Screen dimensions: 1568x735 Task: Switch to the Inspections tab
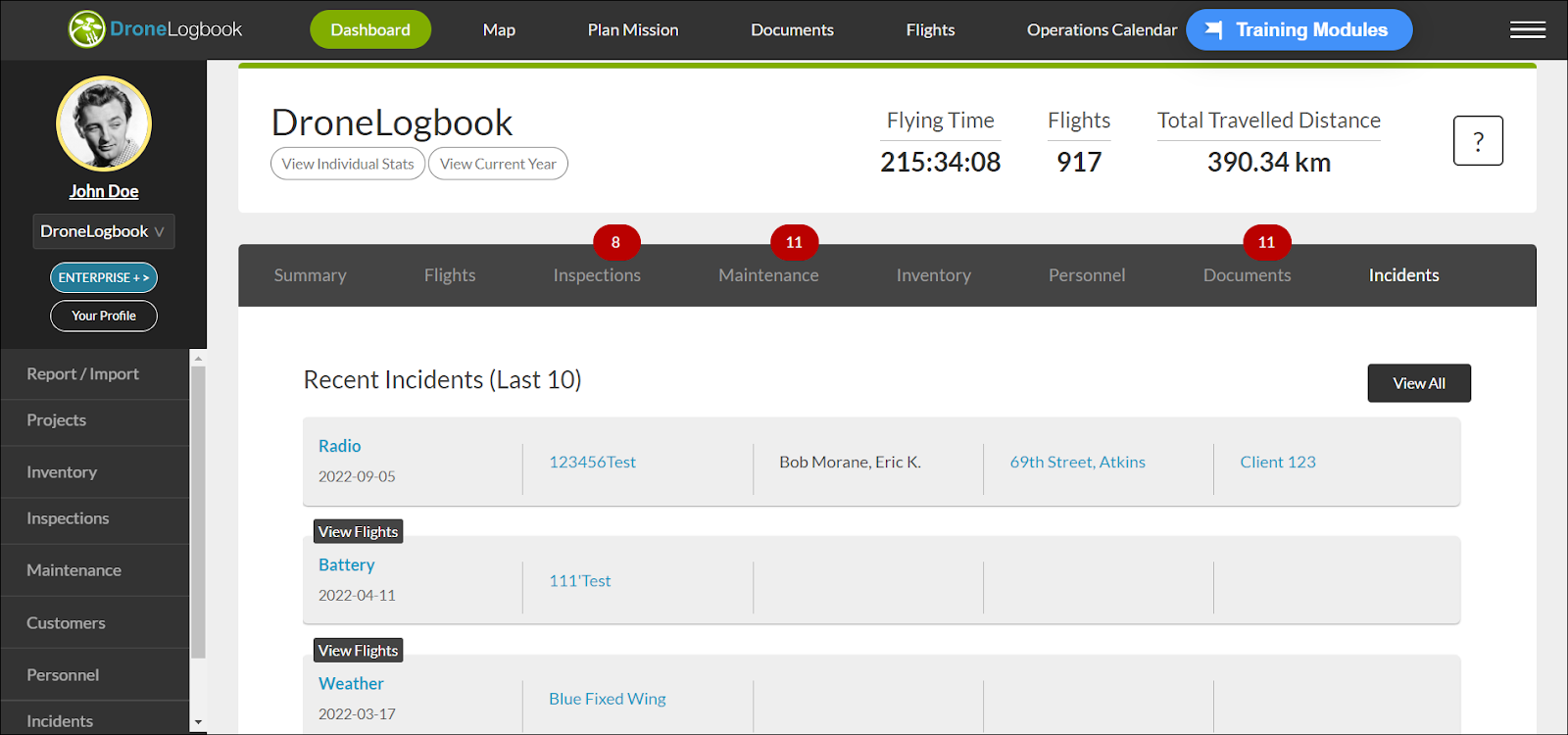[597, 275]
